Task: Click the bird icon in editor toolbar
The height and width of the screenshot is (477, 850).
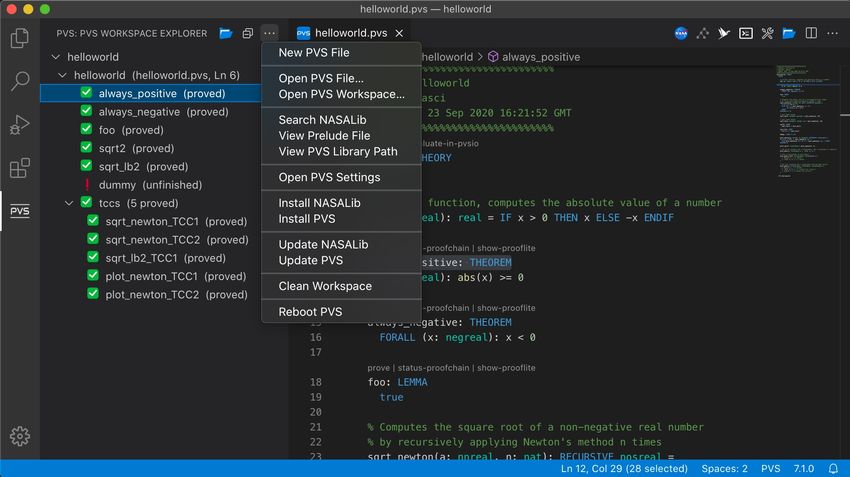Action: coord(724,34)
